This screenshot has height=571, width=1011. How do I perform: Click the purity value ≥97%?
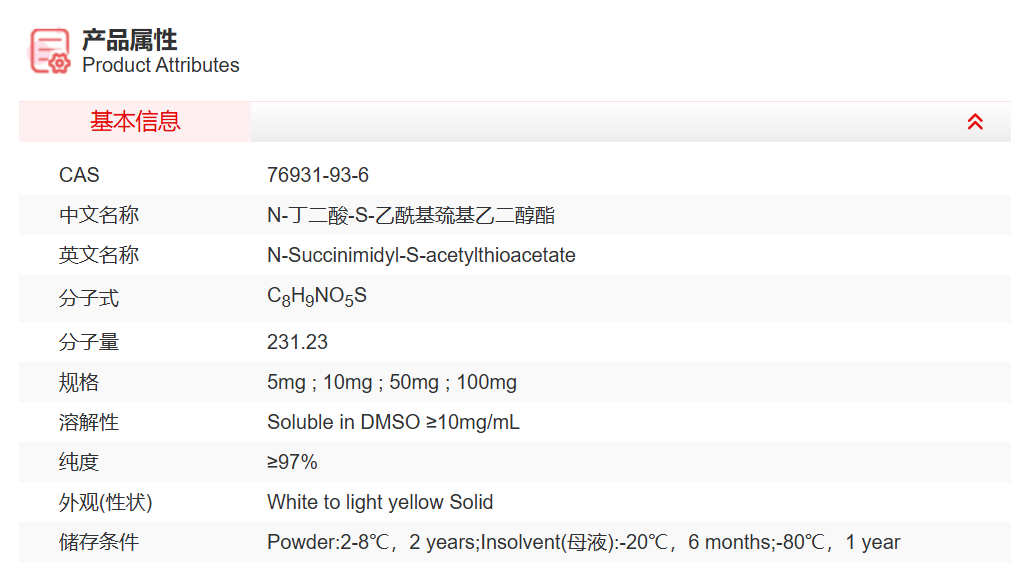coord(292,462)
